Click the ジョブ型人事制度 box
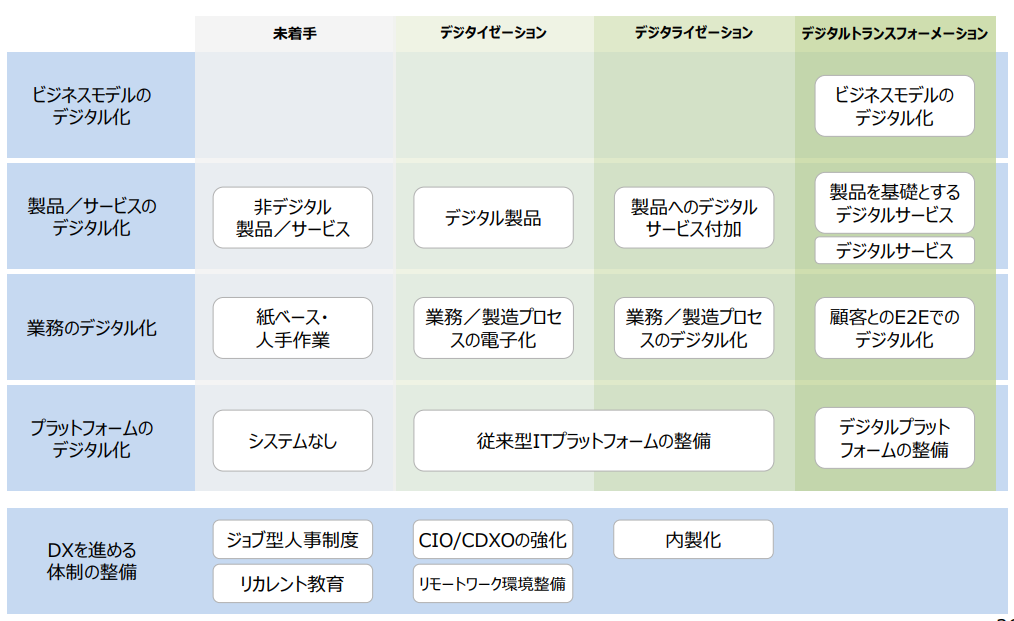The width and height of the screenshot is (1014, 621). tap(293, 540)
